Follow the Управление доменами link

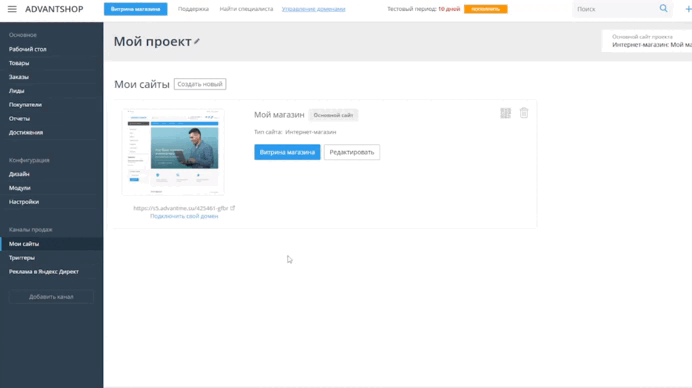(x=313, y=9)
